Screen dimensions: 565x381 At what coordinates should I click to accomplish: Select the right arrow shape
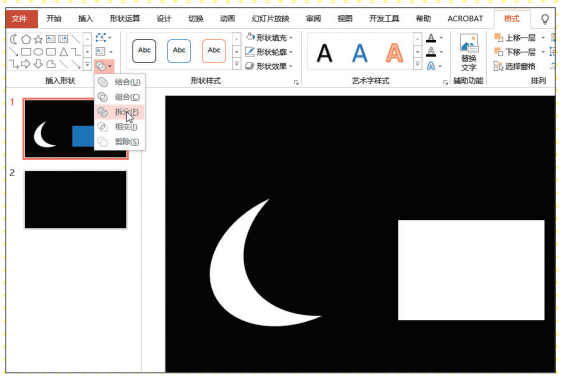click(26, 65)
